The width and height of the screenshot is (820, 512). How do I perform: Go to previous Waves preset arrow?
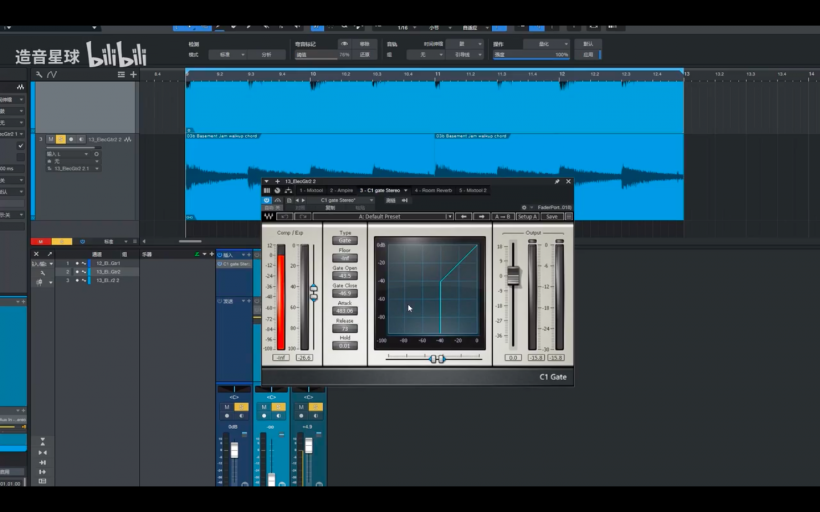point(463,217)
